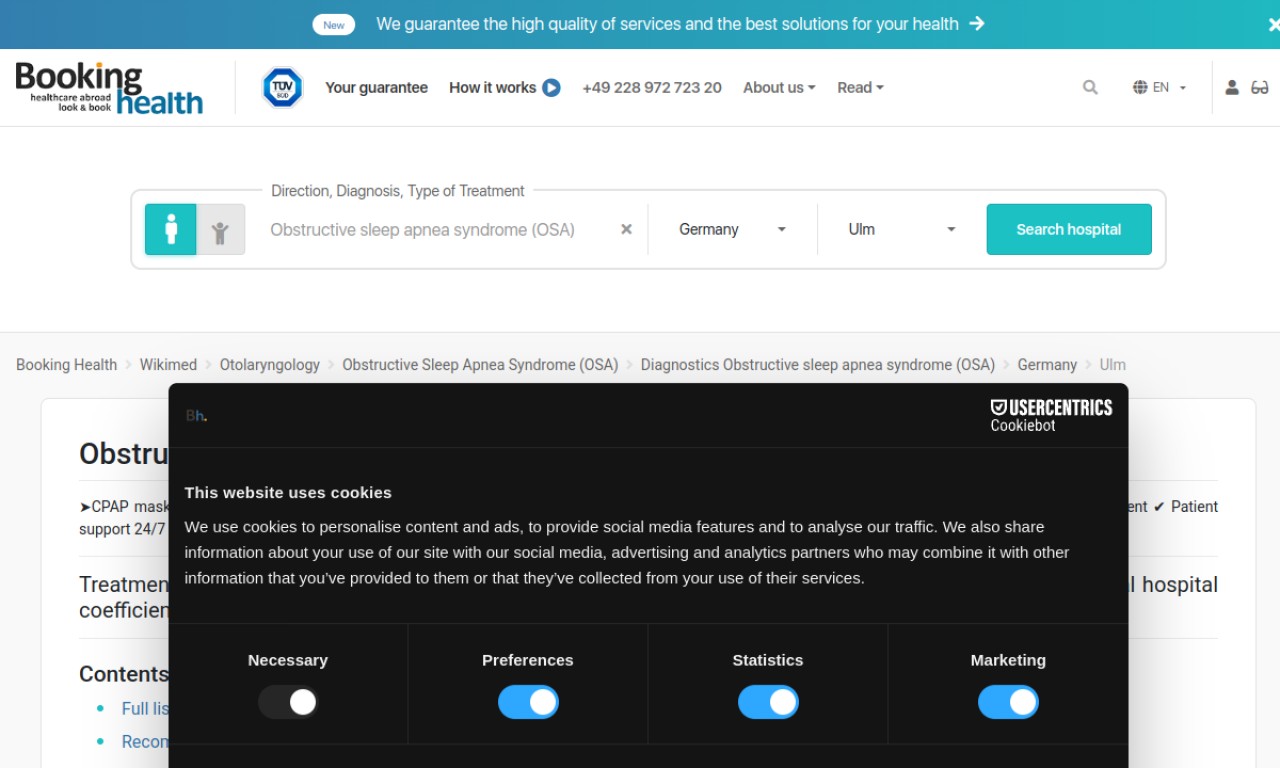Open search with the magnifier icon
Screen dimensions: 1280x768
[x=1090, y=88]
